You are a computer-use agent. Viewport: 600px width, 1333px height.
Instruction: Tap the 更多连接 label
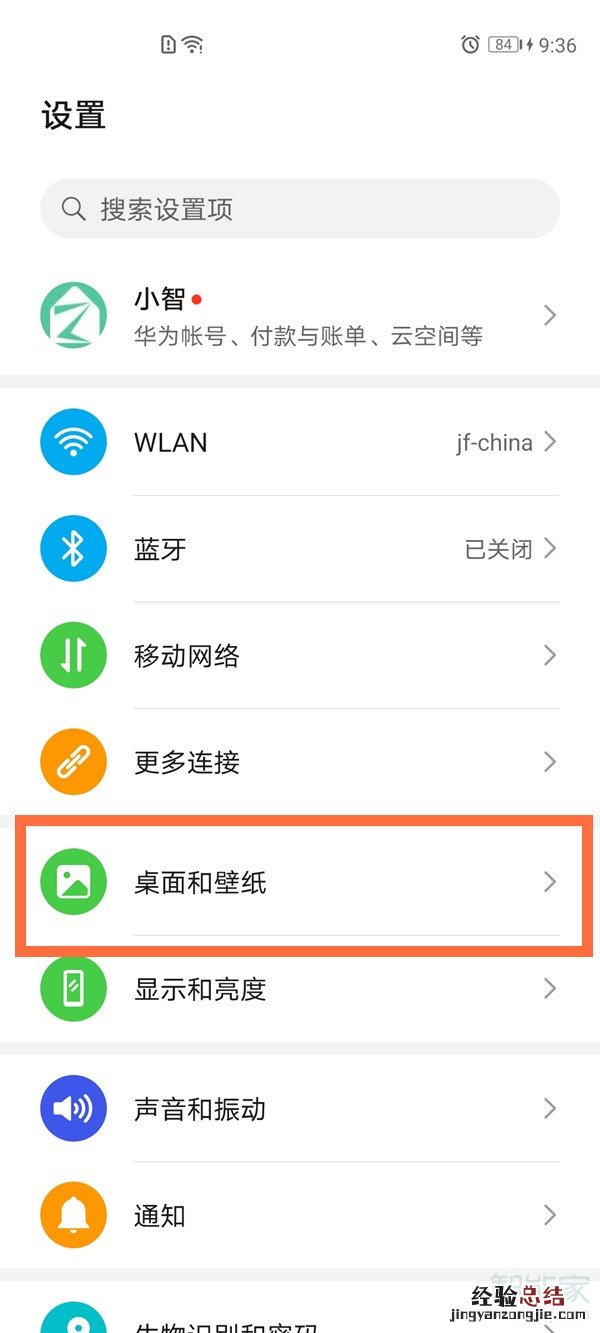pyautogui.click(x=187, y=763)
